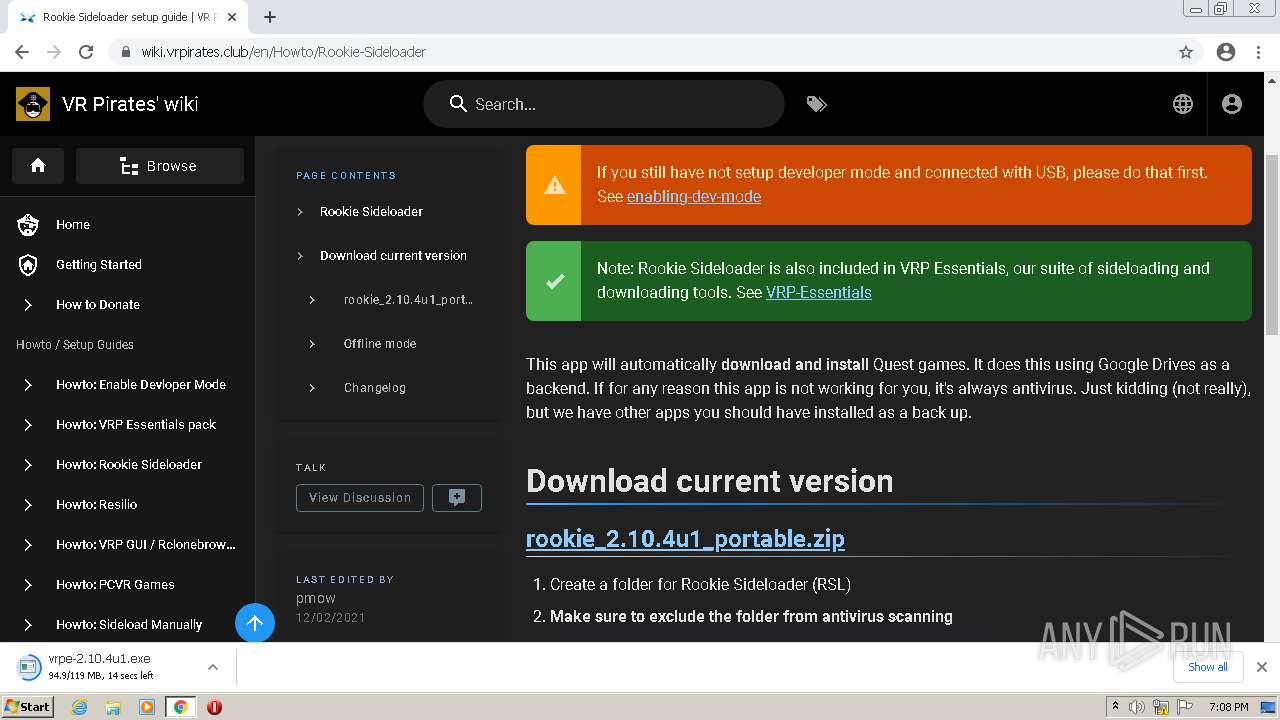Jump to Offline mode section
Image resolution: width=1280 pixels, height=720 pixels.
pyautogui.click(x=380, y=344)
